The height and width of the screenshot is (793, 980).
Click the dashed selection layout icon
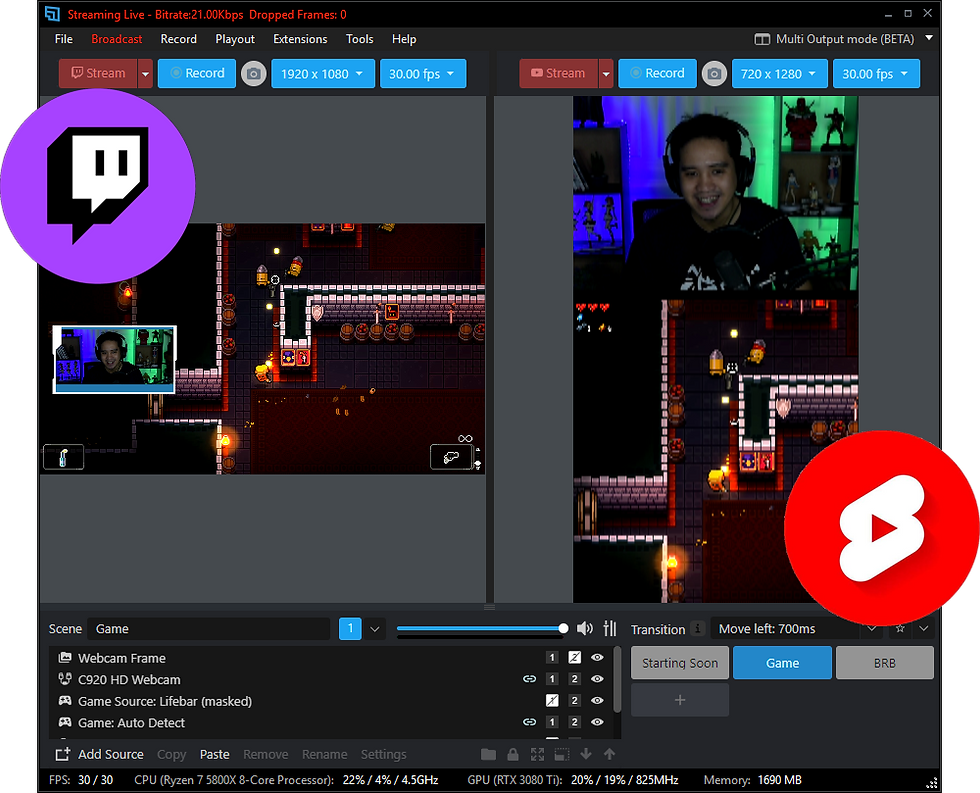click(x=561, y=754)
